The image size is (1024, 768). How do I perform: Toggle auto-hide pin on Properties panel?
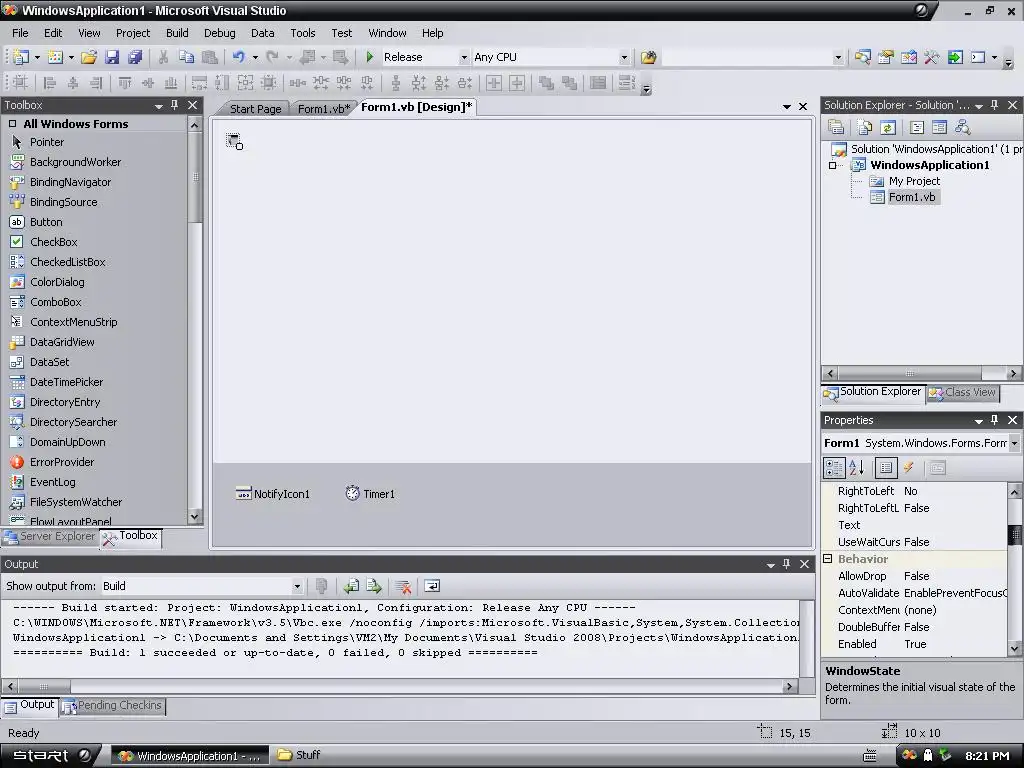tap(995, 420)
